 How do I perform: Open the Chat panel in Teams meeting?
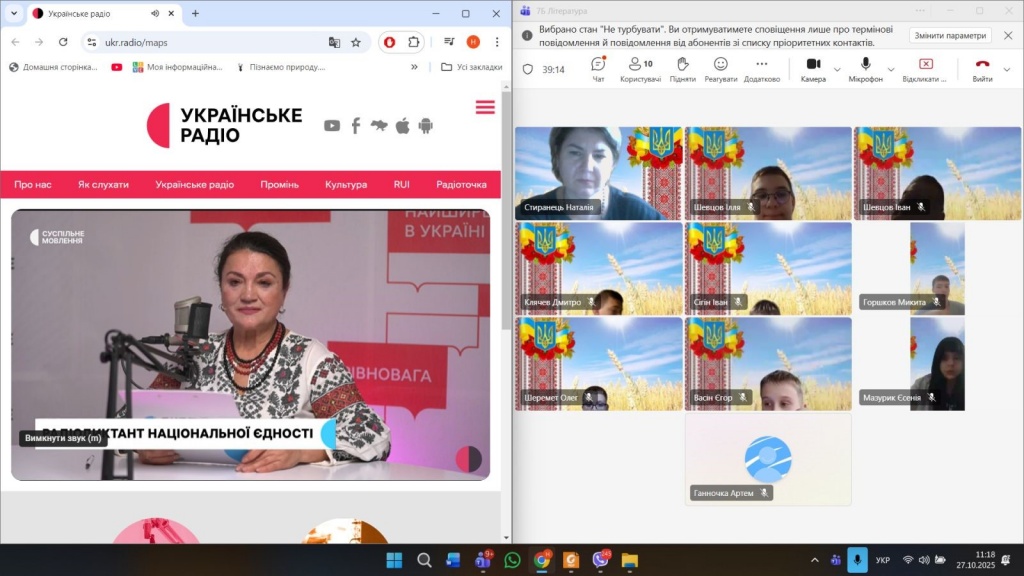tap(598, 67)
